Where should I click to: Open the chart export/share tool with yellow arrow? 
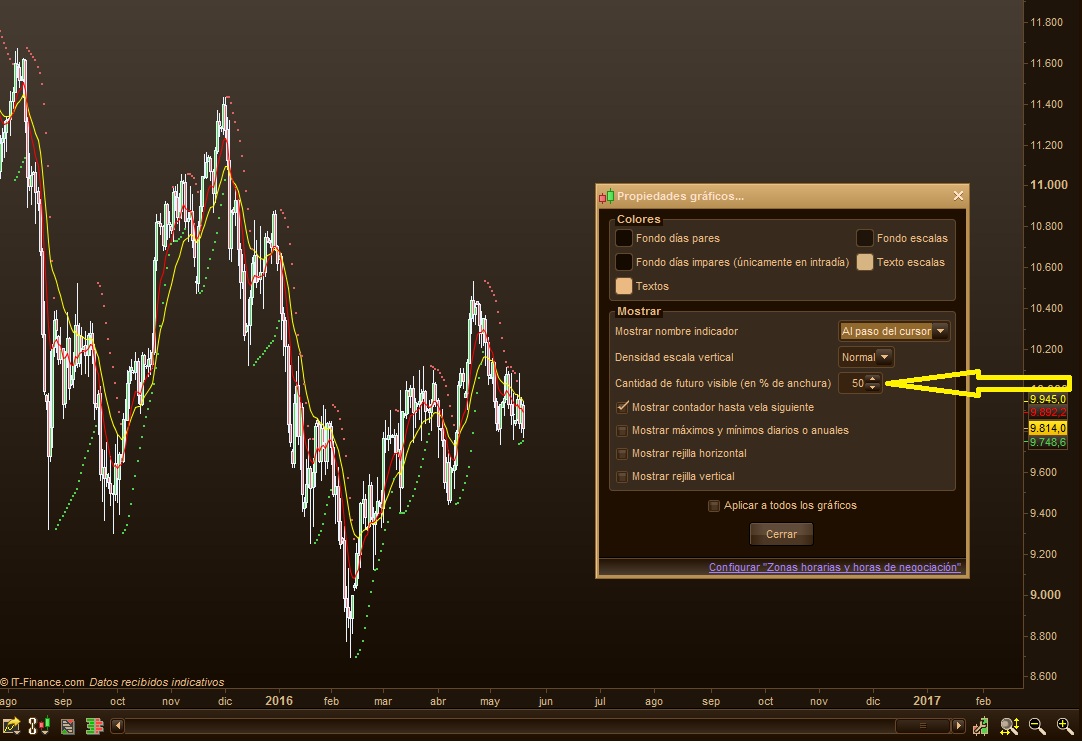click(x=12, y=725)
